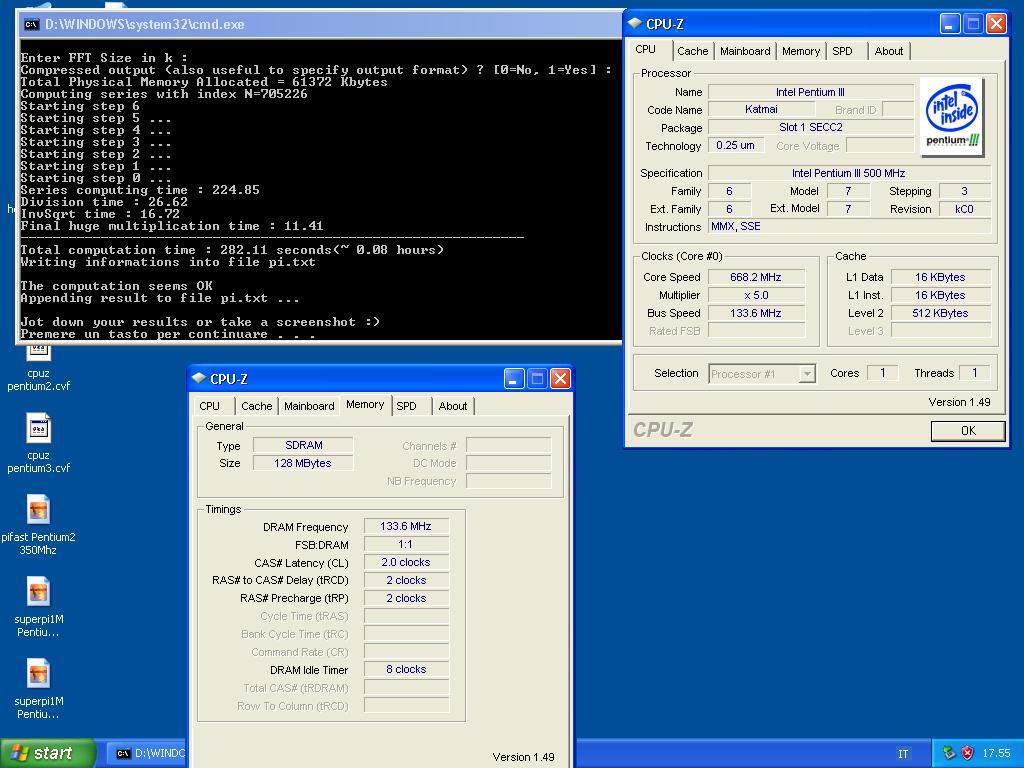Click the 128 MBytes memory size field

pos(304,463)
